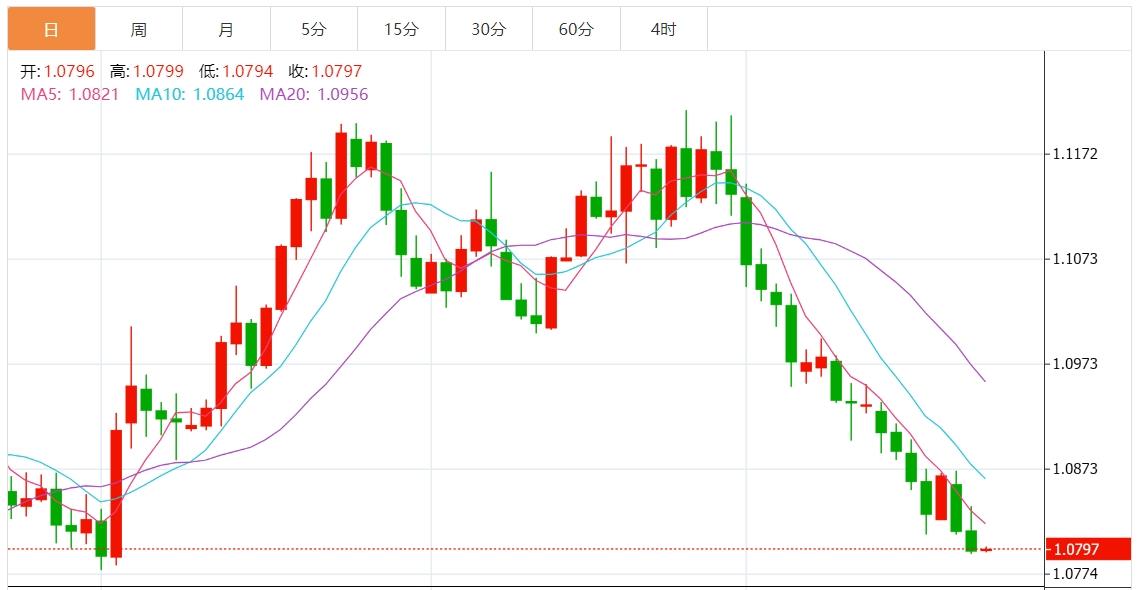Click the MA5: 1.0821 indicator label
Viewport: 1140px width, 590px height.
pyautogui.click(x=70, y=94)
